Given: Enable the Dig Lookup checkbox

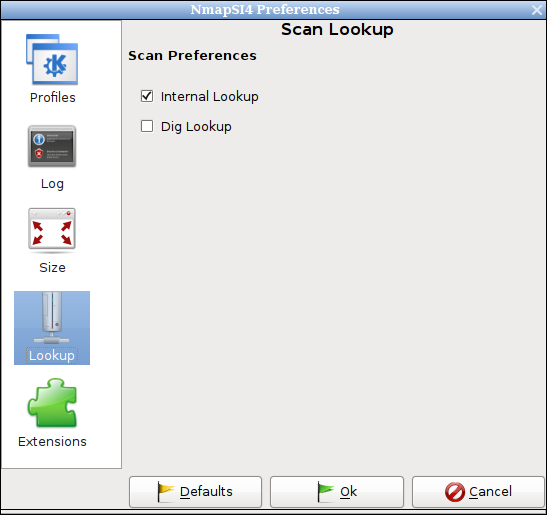Looking at the screenshot, I should [147, 126].
